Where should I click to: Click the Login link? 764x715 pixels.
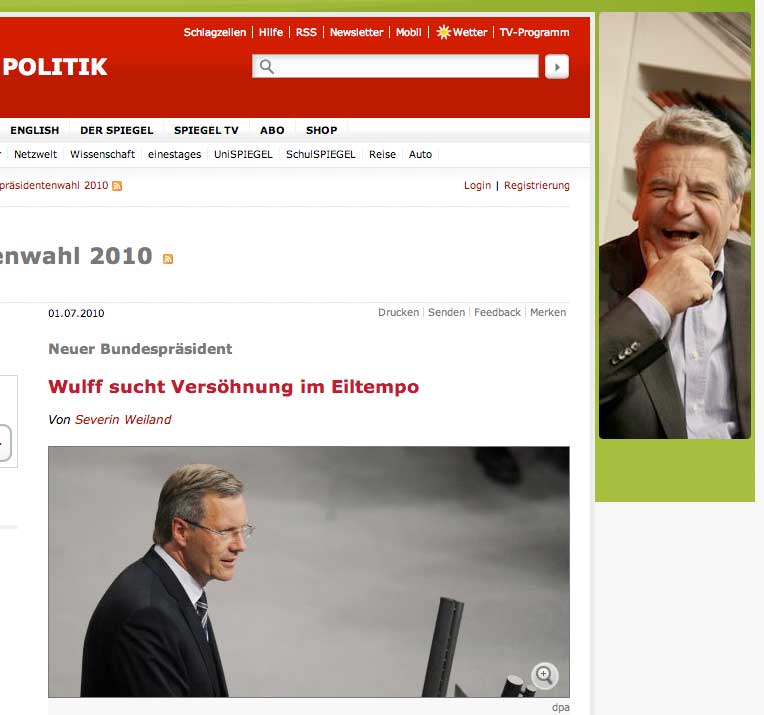tap(478, 185)
